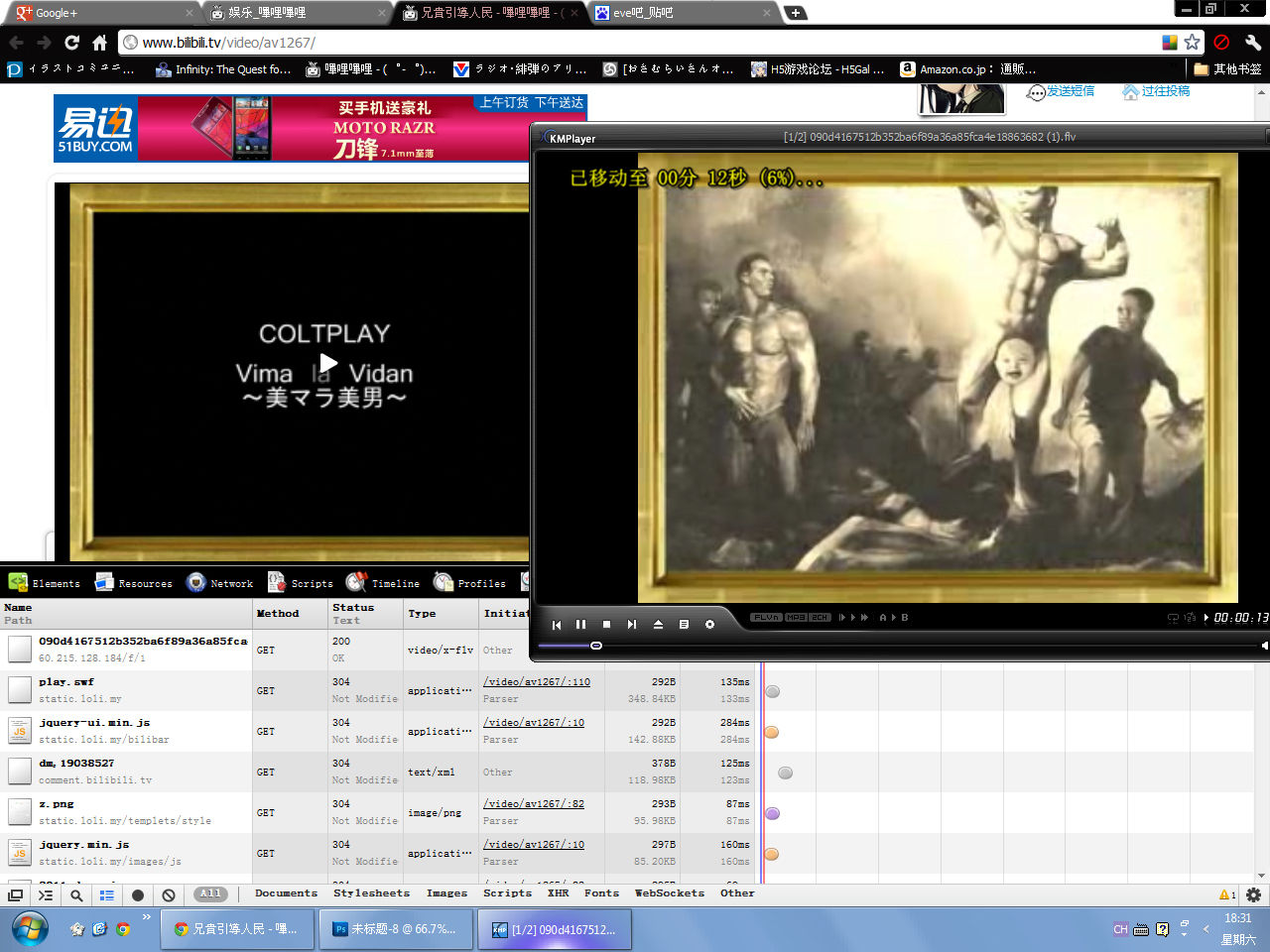Screen dimensions: 1270x952
Task: Select the play.swf network request
Action: 126,690
